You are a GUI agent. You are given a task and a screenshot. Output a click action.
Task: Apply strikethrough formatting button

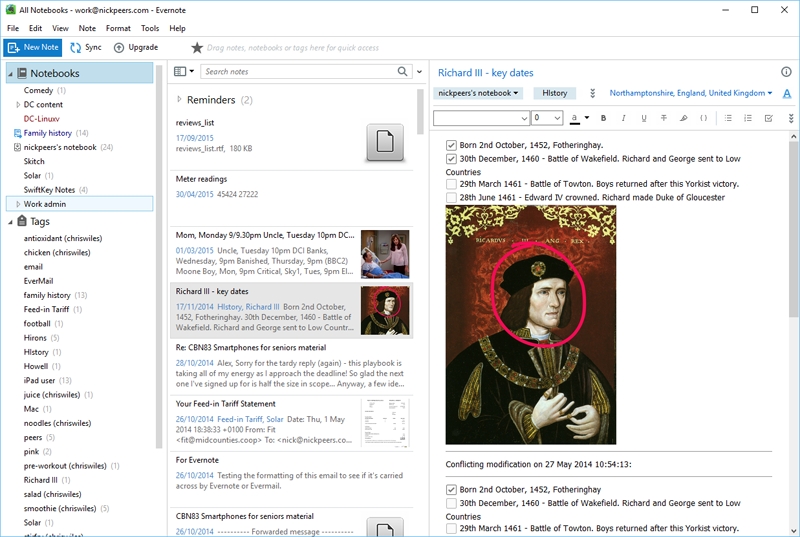[663, 118]
